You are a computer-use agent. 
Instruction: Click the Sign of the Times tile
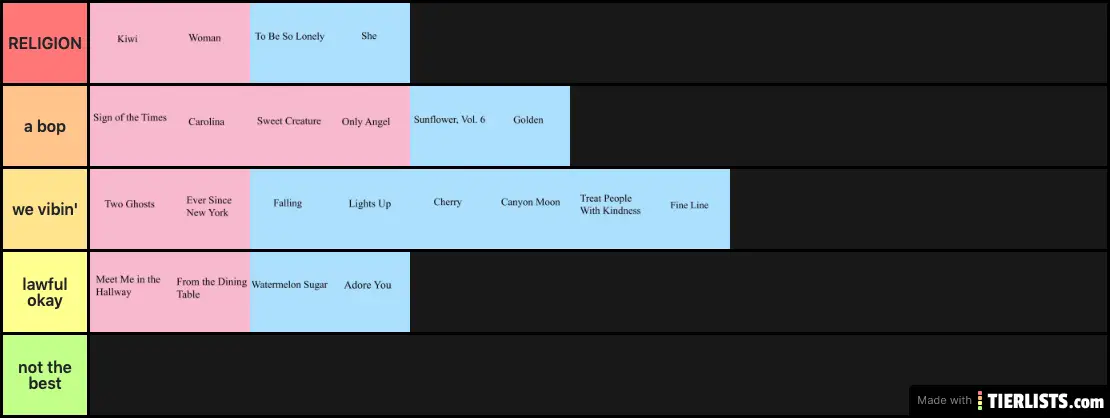tap(130, 126)
